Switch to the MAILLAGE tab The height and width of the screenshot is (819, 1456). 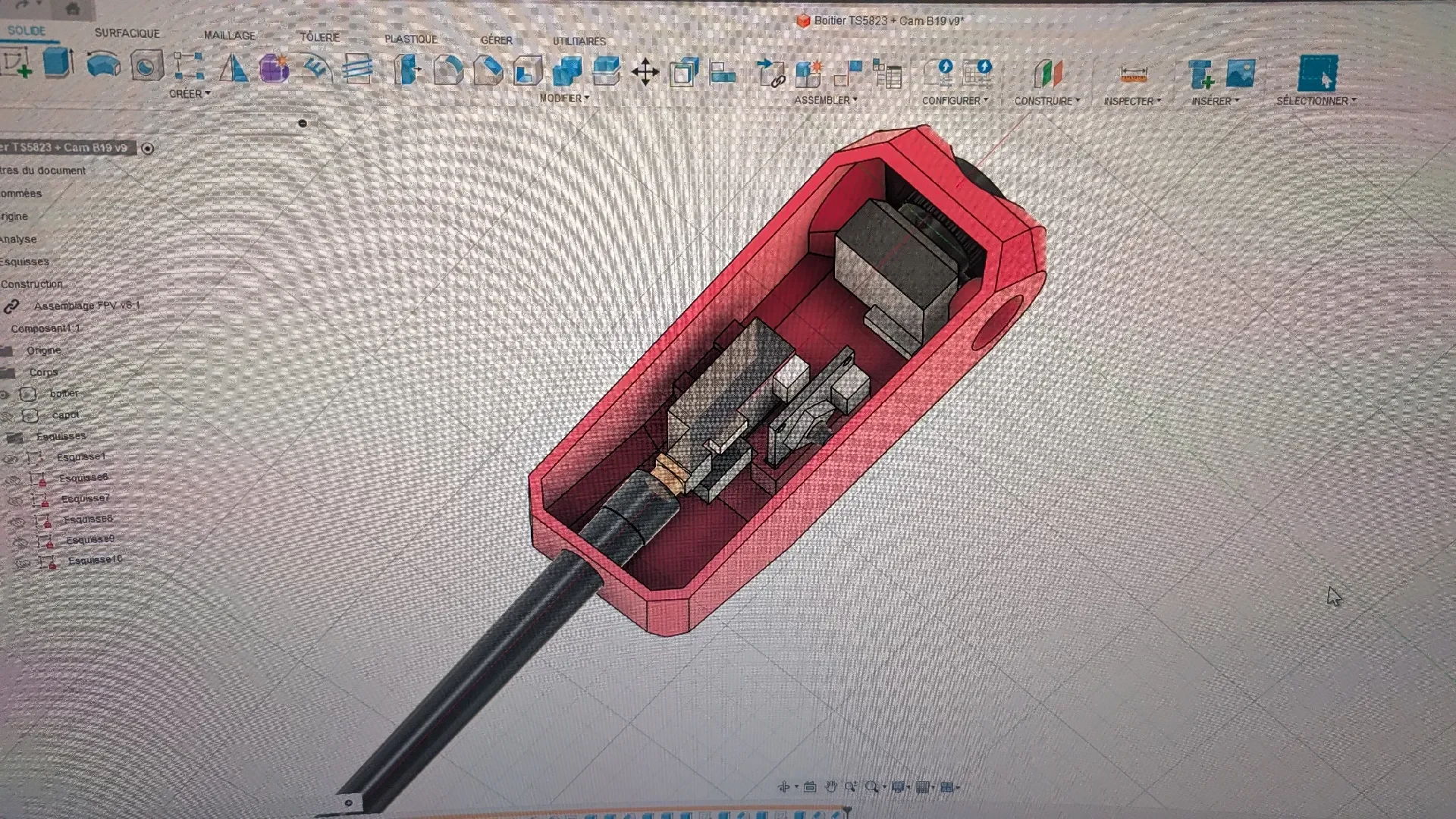click(230, 36)
